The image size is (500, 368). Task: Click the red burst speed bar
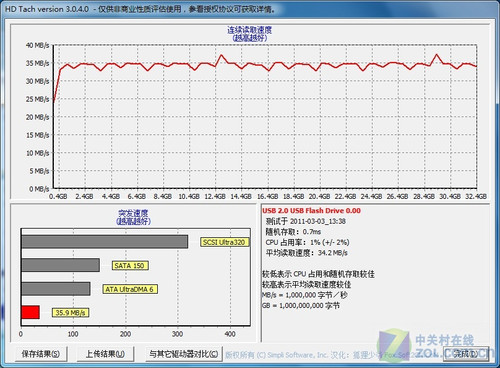(x=30, y=312)
